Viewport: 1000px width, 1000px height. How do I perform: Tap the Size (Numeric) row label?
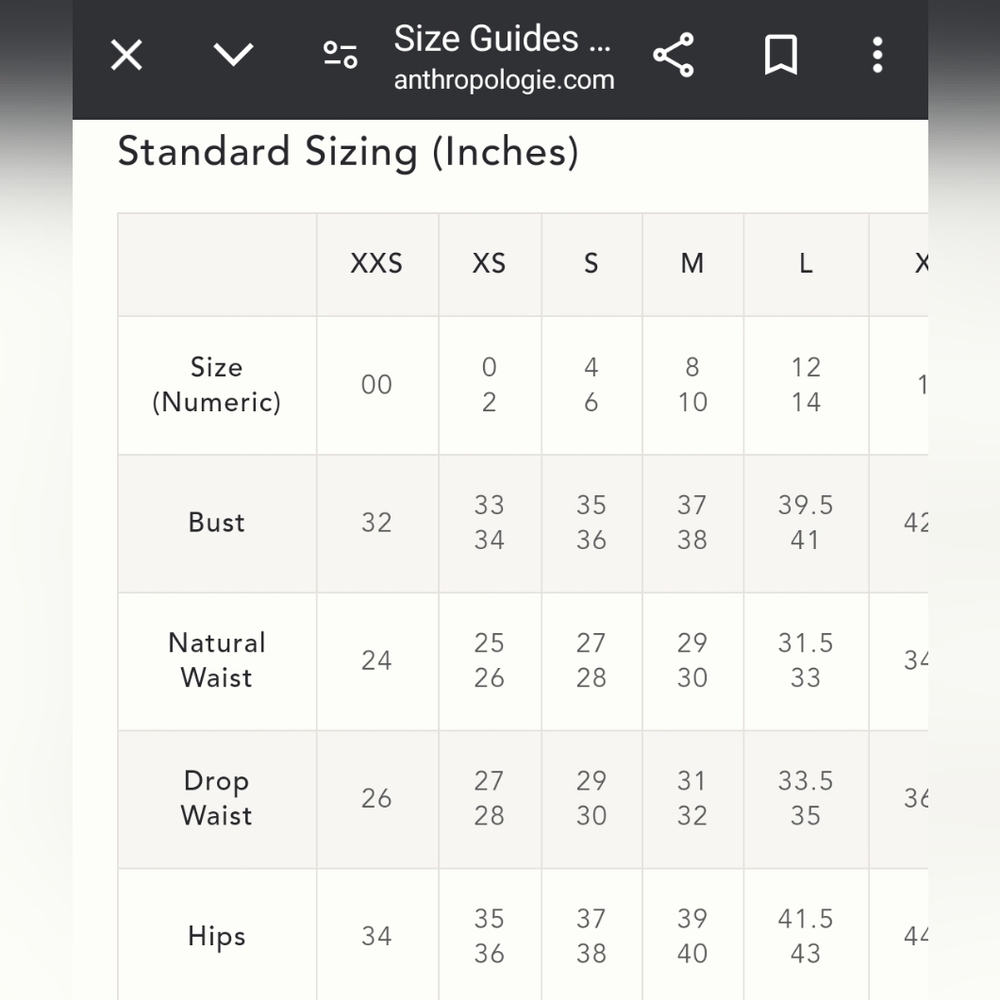pos(216,385)
